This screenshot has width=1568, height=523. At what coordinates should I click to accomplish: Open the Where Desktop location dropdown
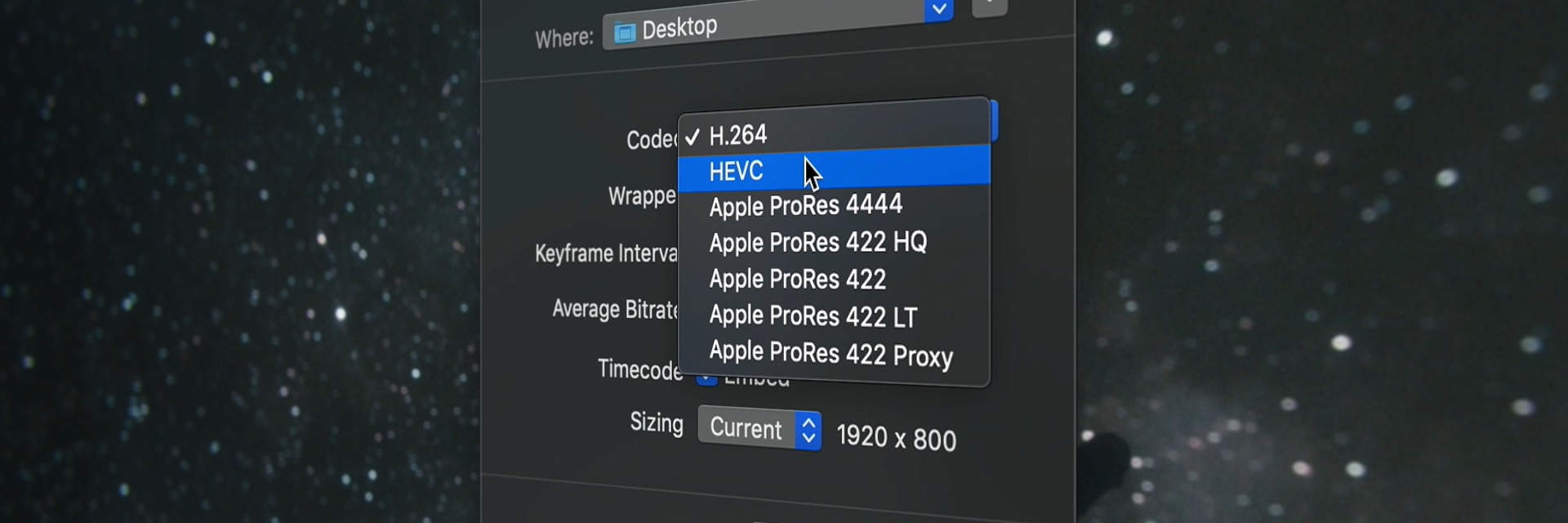(777, 22)
